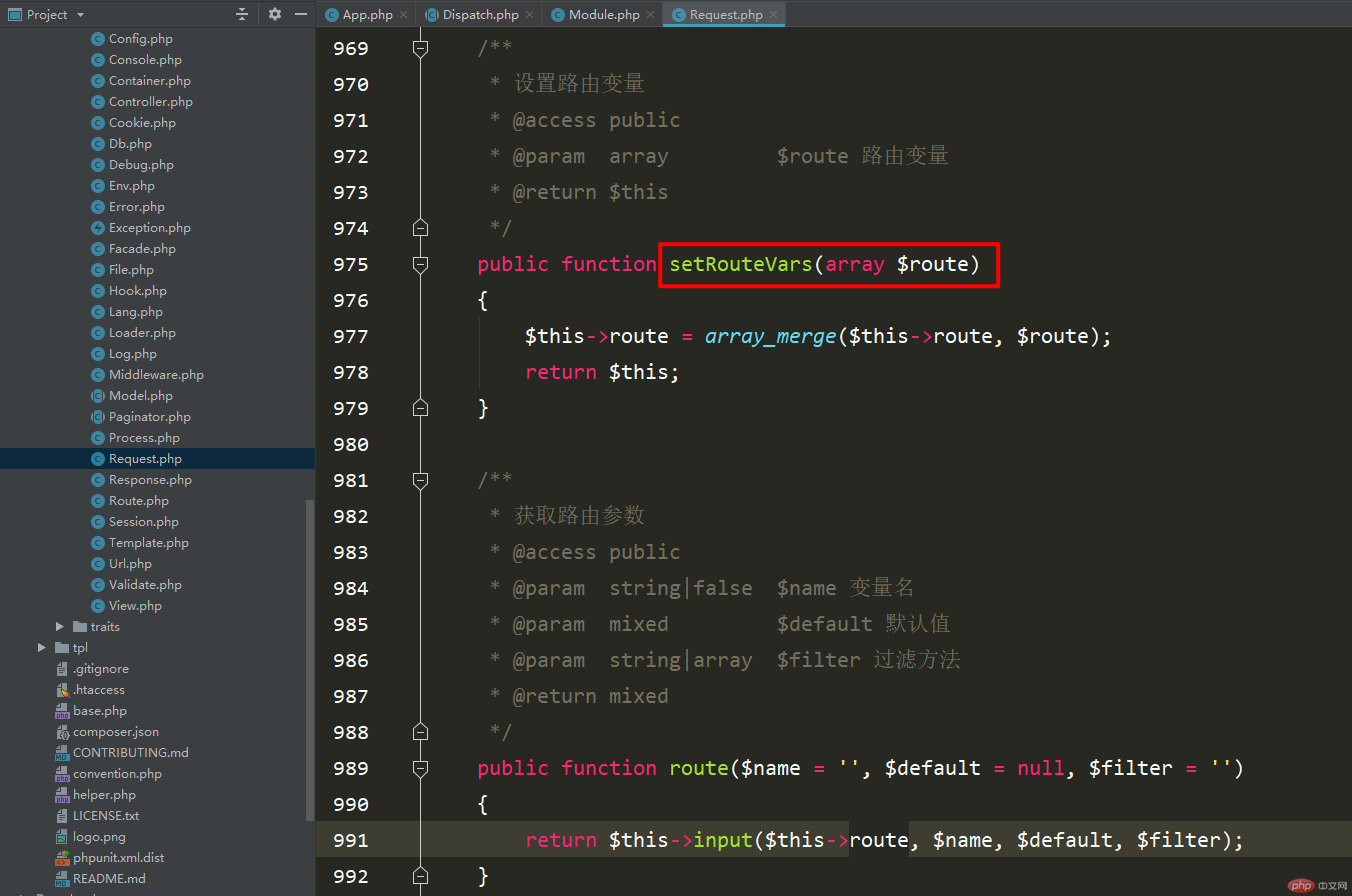
Task: Select Error.php file
Action: tap(136, 206)
